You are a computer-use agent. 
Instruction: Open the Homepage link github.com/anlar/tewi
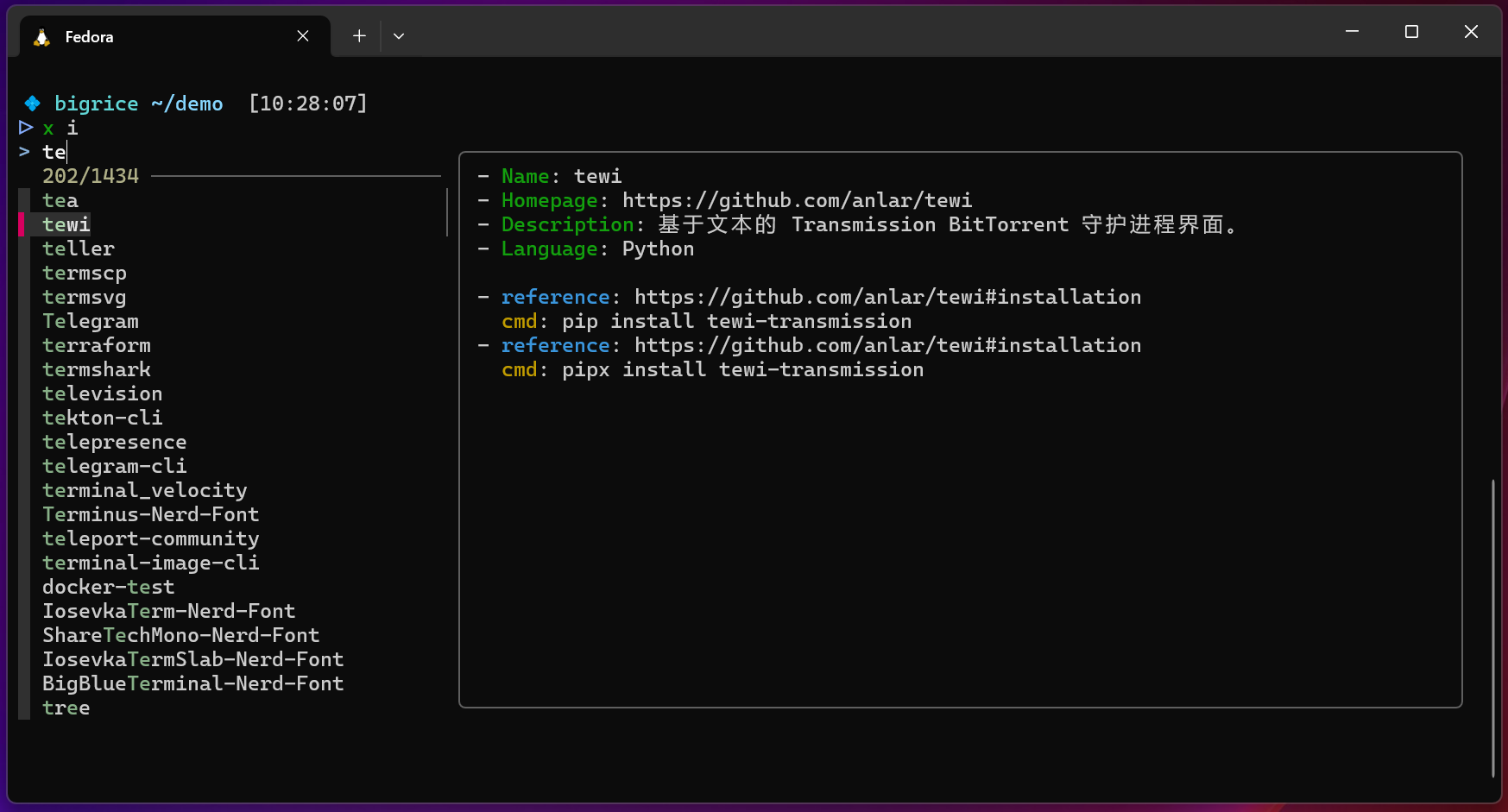[797, 200]
